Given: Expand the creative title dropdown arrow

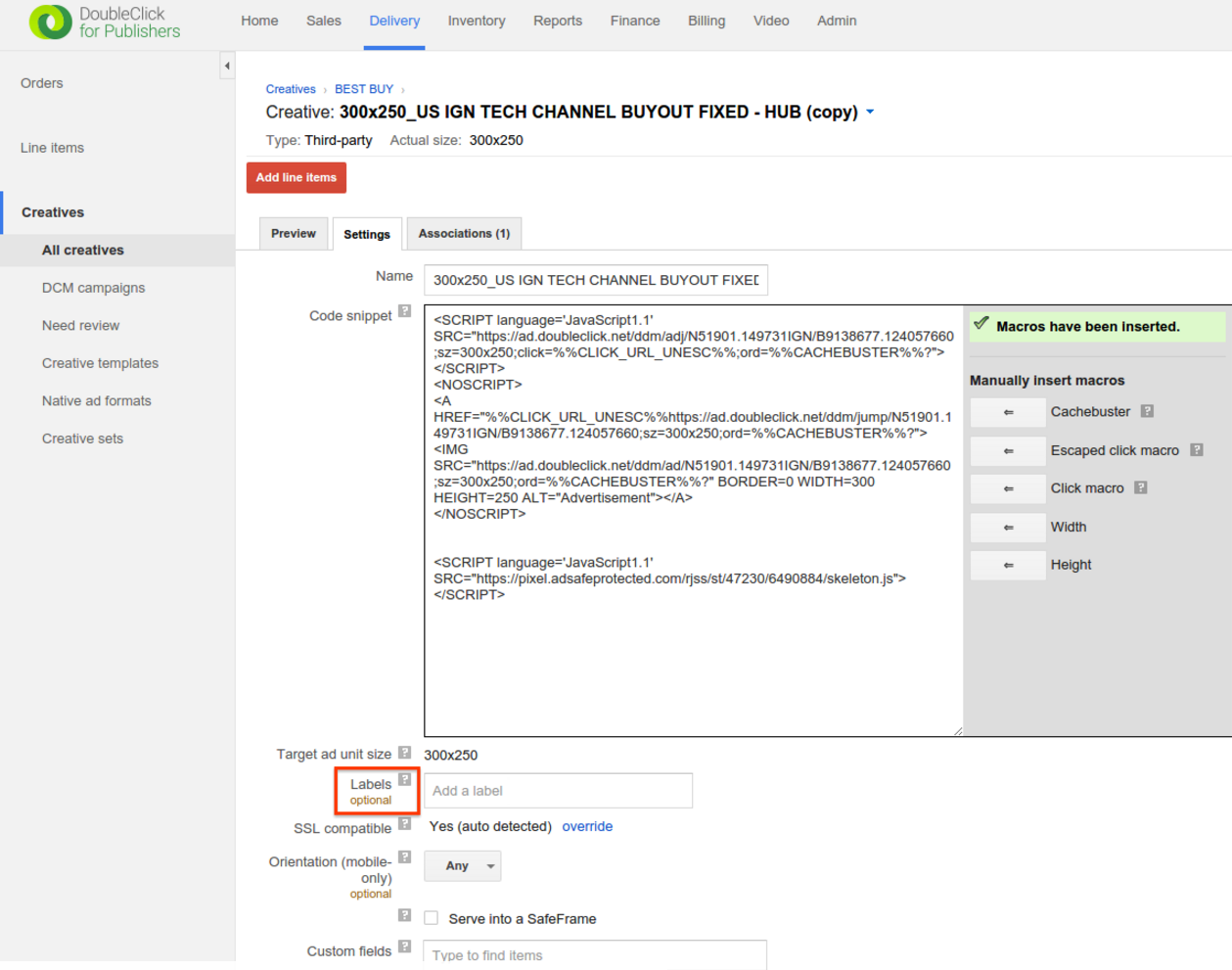Looking at the screenshot, I should click(870, 112).
